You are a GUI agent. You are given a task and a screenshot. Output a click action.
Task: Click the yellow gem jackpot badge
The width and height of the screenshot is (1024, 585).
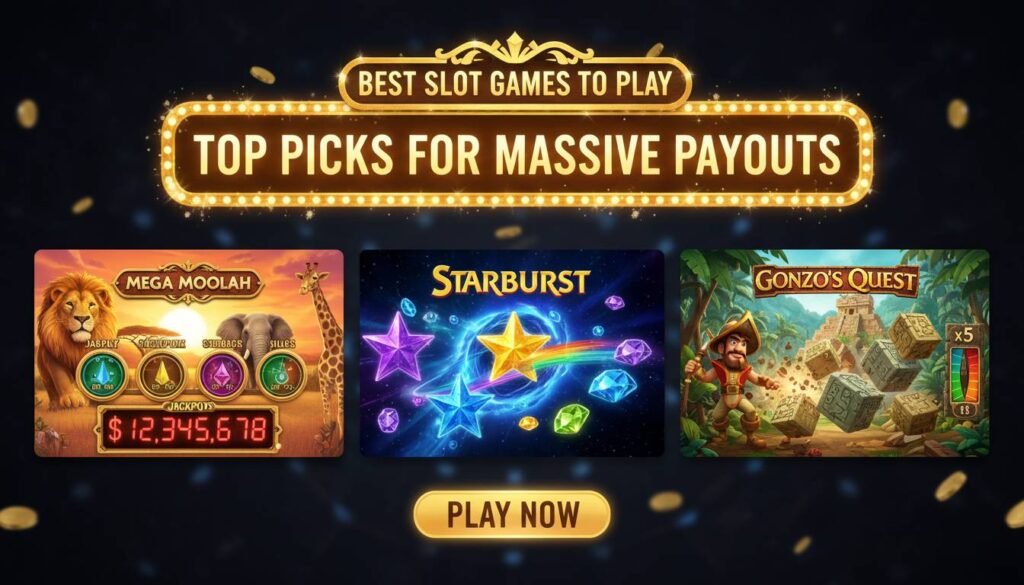click(163, 375)
